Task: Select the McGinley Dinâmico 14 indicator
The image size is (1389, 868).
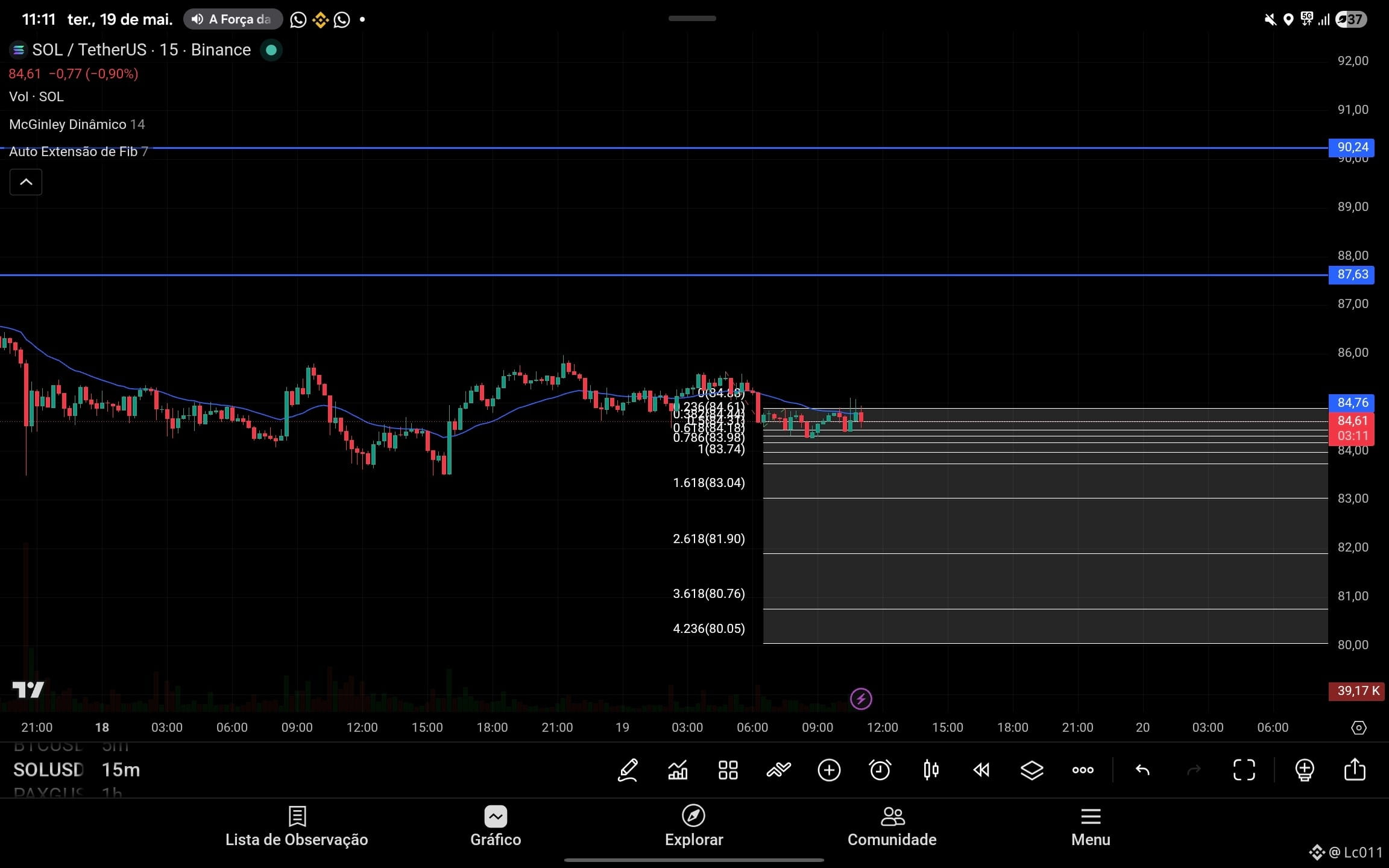Action: click(77, 124)
